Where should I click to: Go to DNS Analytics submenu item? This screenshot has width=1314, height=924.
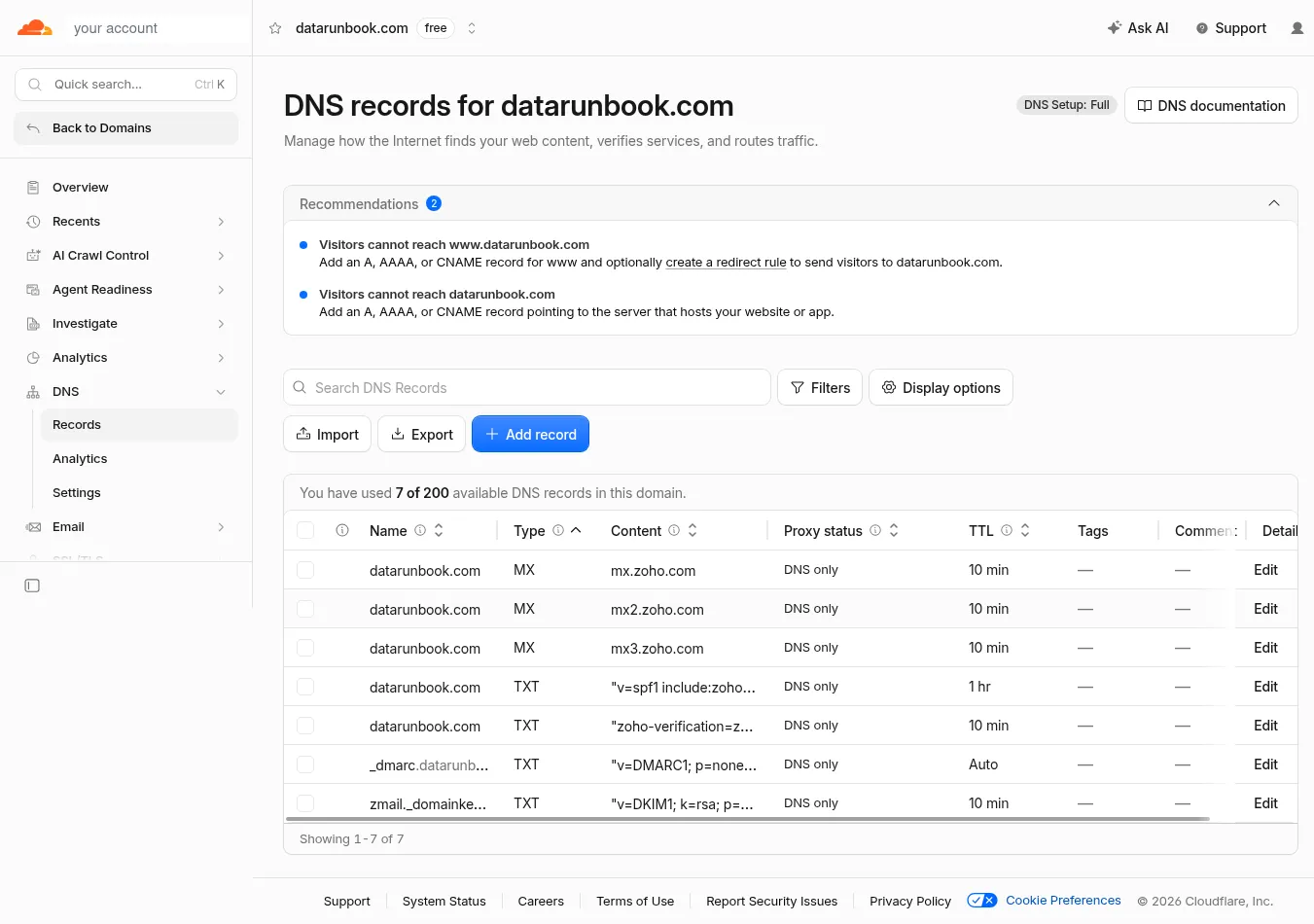point(139,459)
